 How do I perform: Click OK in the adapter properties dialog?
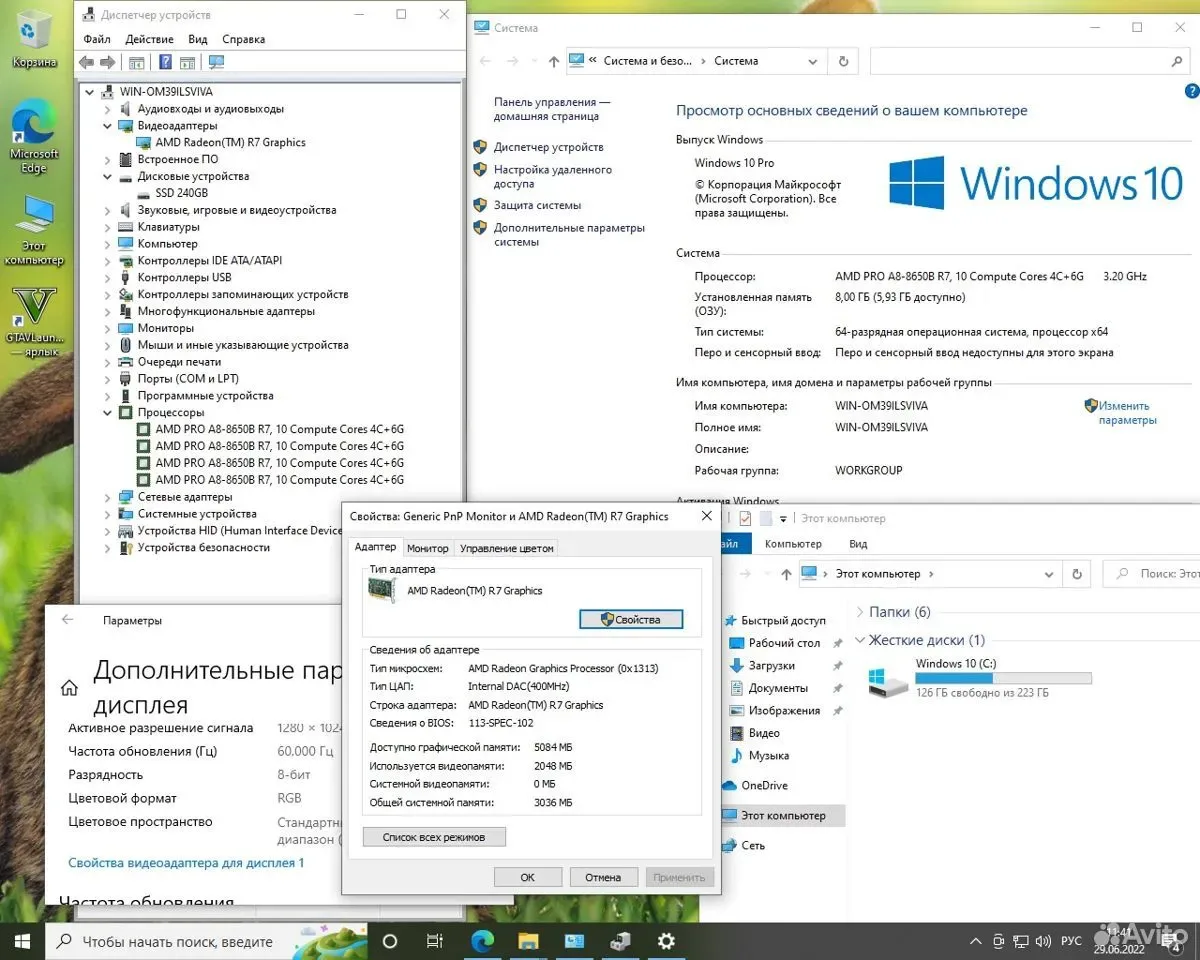[x=527, y=877]
